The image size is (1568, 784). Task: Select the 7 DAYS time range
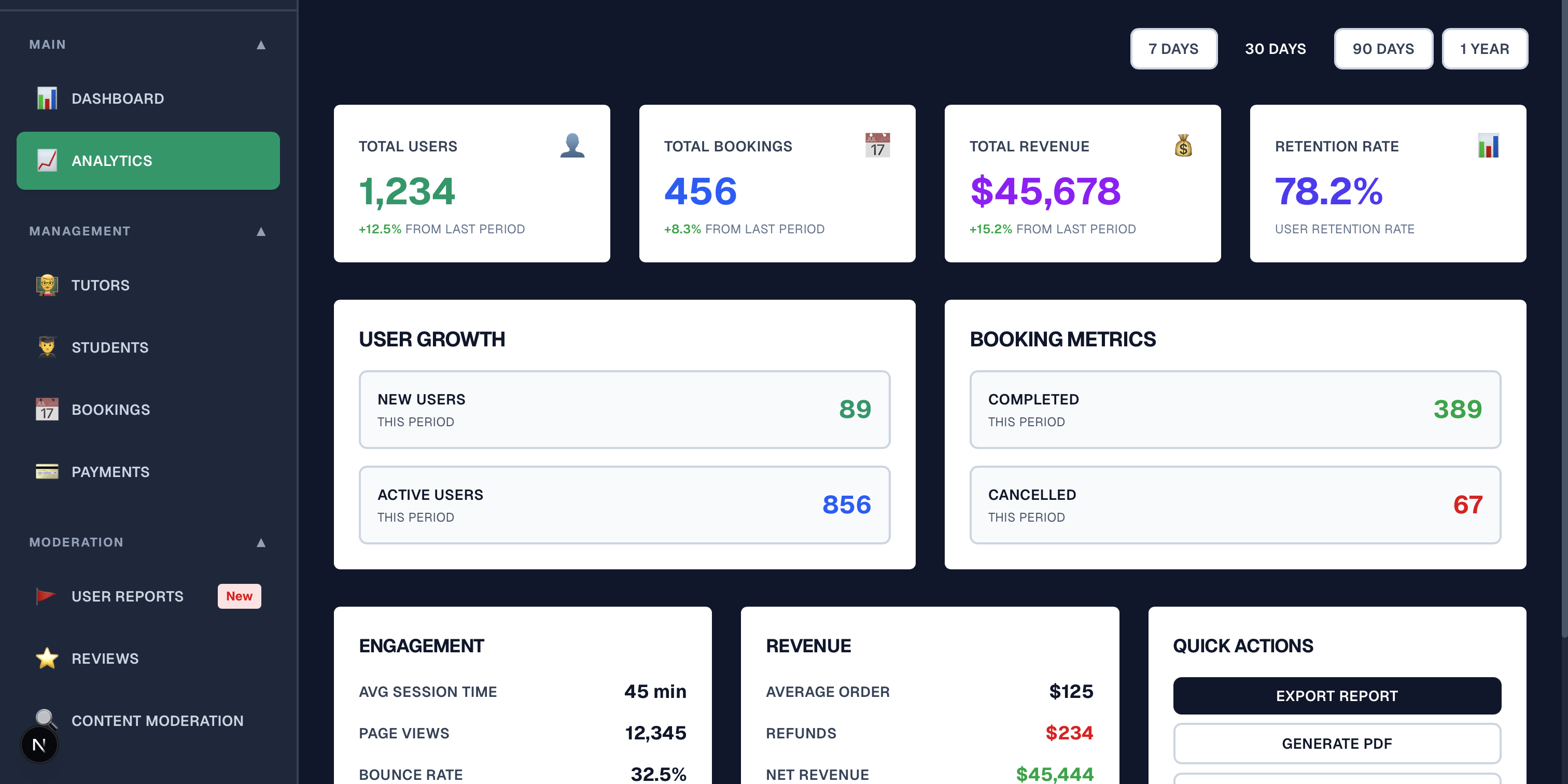click(1173, 49)
